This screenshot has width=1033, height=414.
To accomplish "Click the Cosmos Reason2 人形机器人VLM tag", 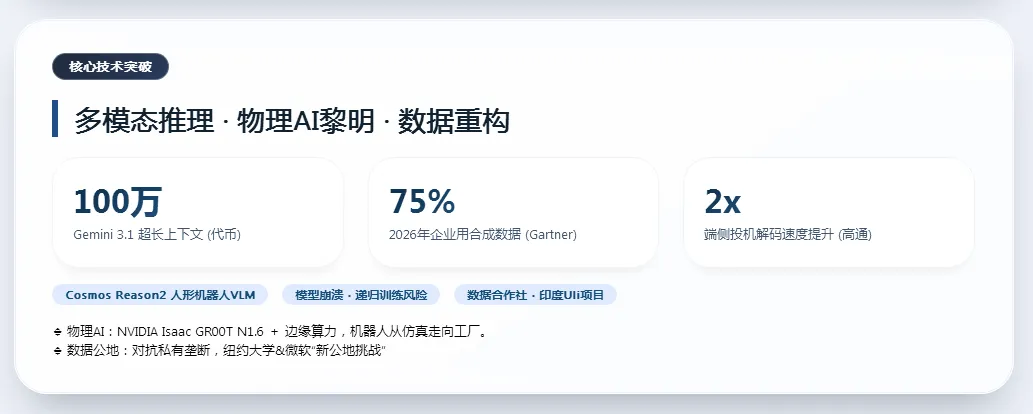I will click(x=160, y=295).
